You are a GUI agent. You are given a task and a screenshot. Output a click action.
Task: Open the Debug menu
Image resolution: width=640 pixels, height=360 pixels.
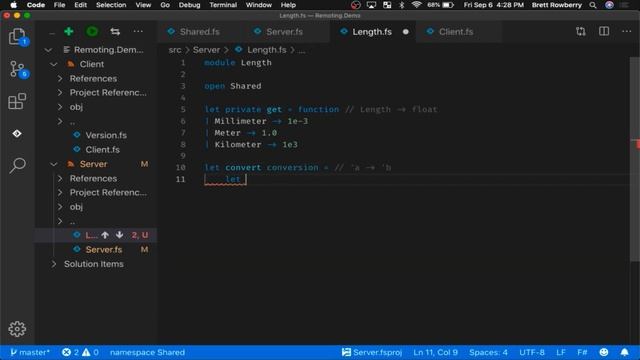click(x=189, y=5)
